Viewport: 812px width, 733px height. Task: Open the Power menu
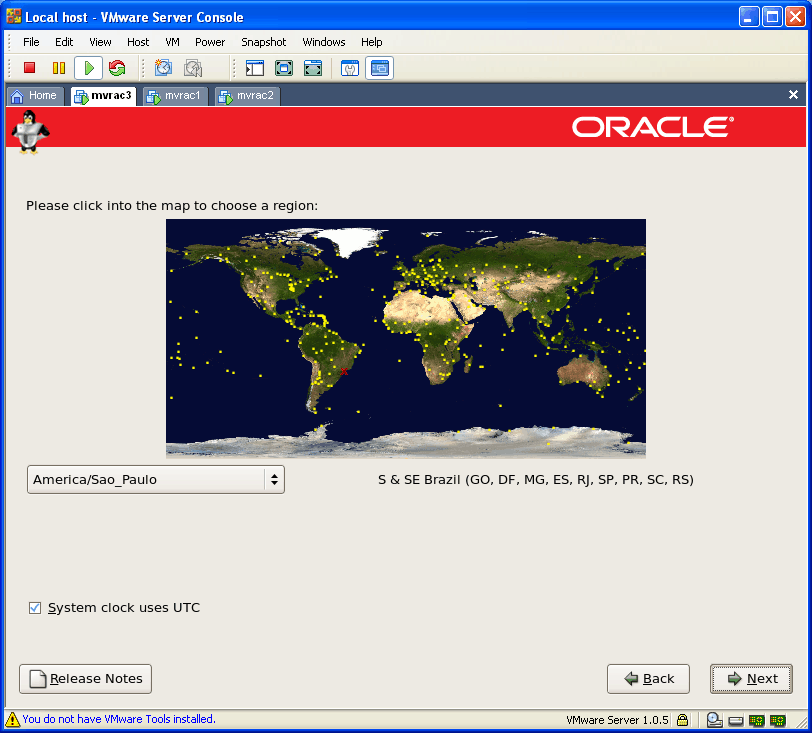[x=210, y=42]
